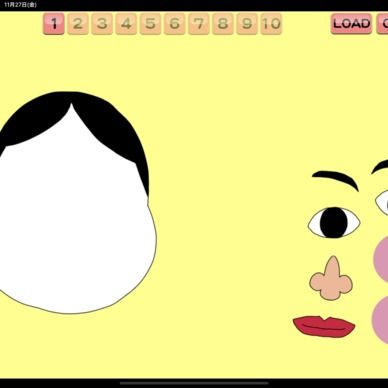Select slot number 10 button
Screen dimensions: 388x388
(x=271, y=24)
